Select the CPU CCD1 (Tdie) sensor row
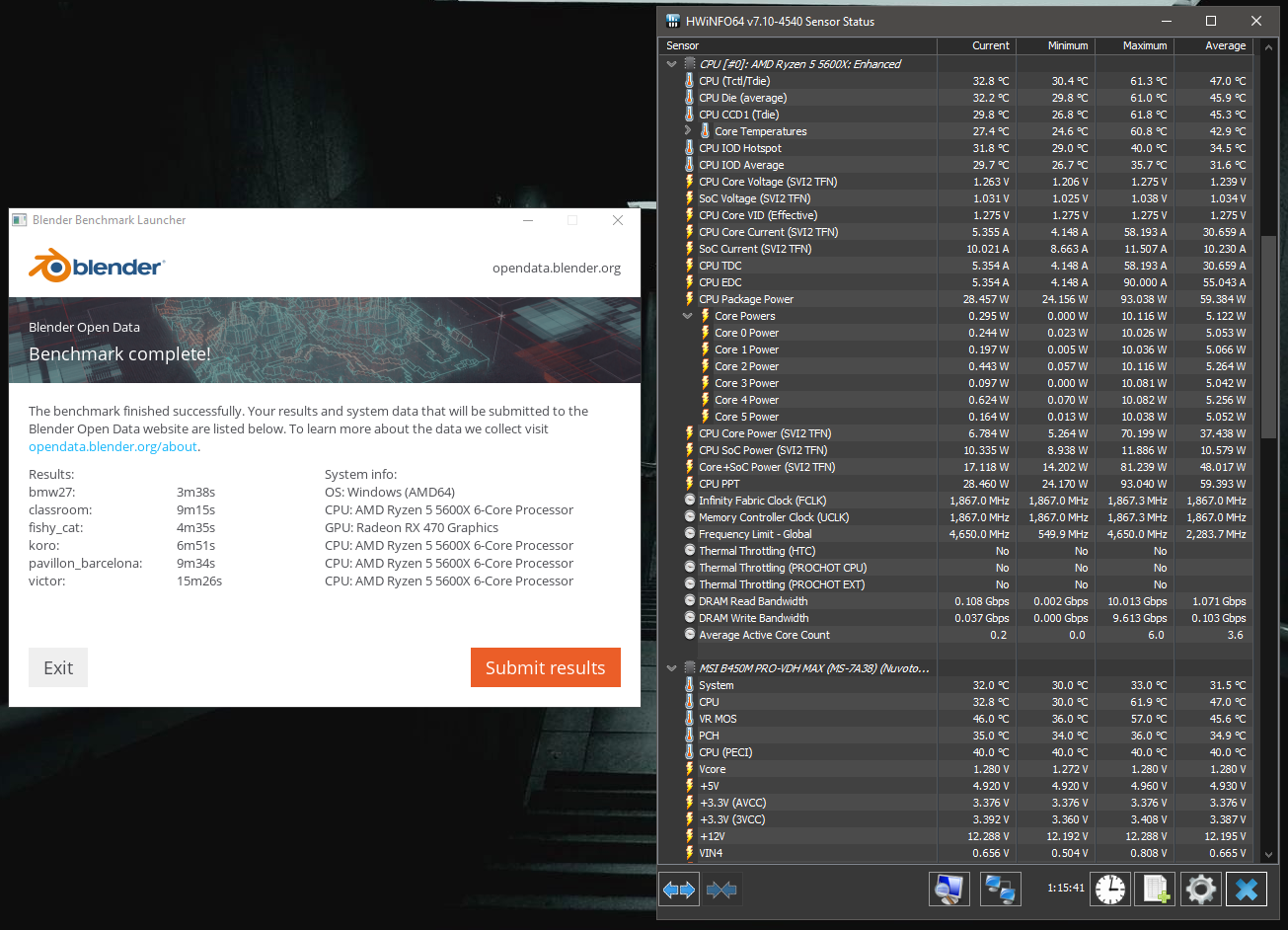The image size is (1288, 930). point(955,115)
